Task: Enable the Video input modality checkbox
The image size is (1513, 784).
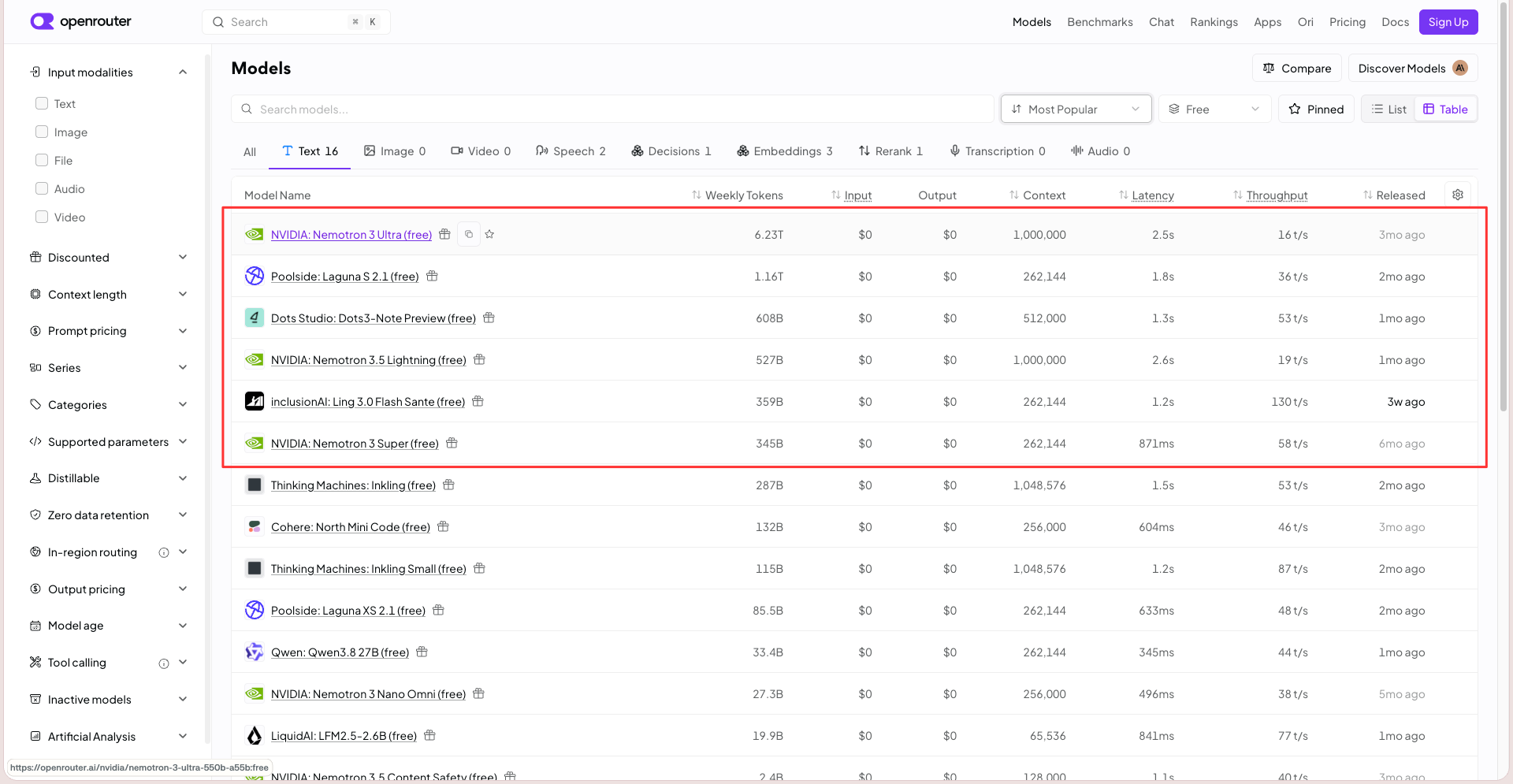Action: coord(42,217)
